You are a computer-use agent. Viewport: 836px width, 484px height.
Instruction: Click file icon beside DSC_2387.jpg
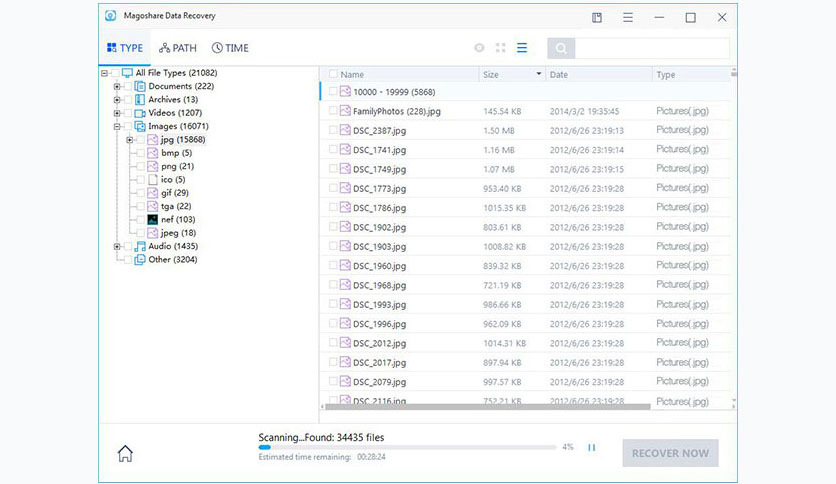coord(345,130)
